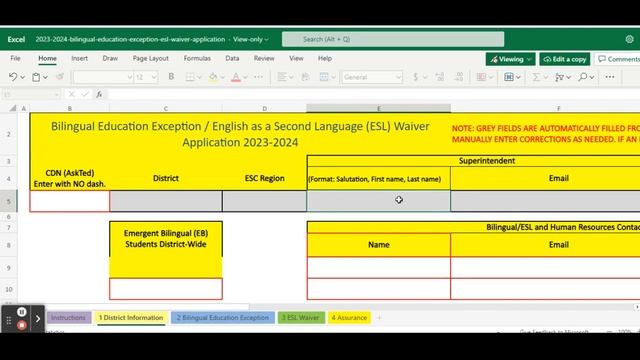
Task: Open the settings gear icon
Action: point(629,39)
